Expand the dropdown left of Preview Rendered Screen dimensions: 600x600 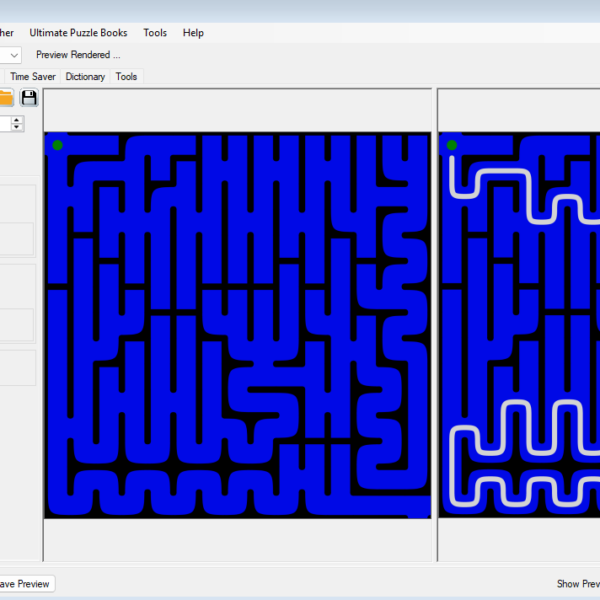tap(14, 55)
